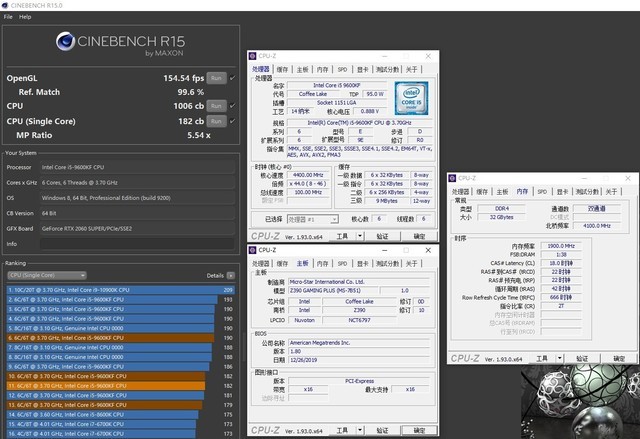Viewport: 640px width, 439px height.
Task: Select the 处理器 tab in the mainboard CPU-Z window
Action: (x=261, y=264)
